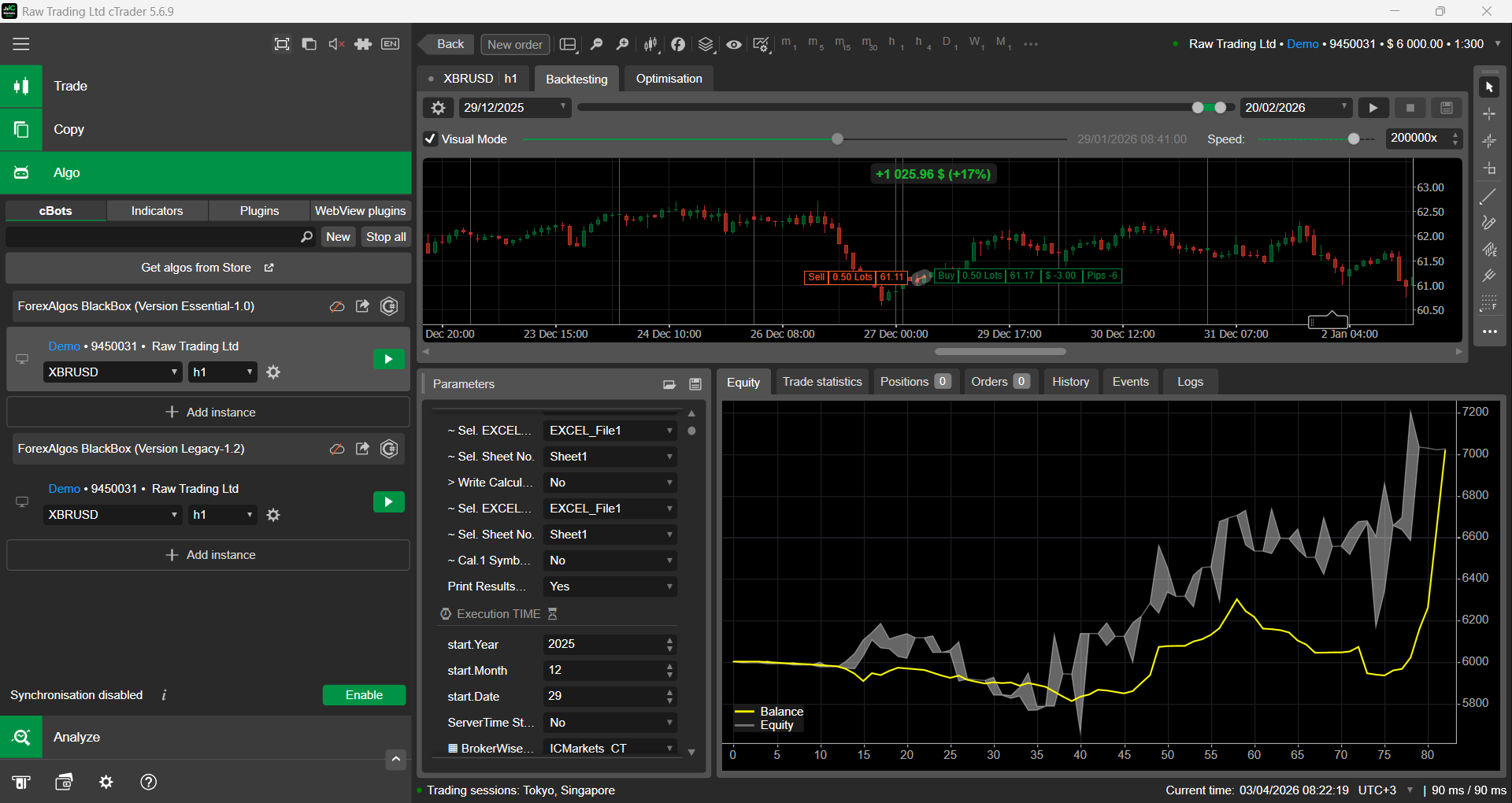The image size is (1512, 803).
Task: Open the Optimisation tab
Action: pyautogui.click(x=669, y=79)
